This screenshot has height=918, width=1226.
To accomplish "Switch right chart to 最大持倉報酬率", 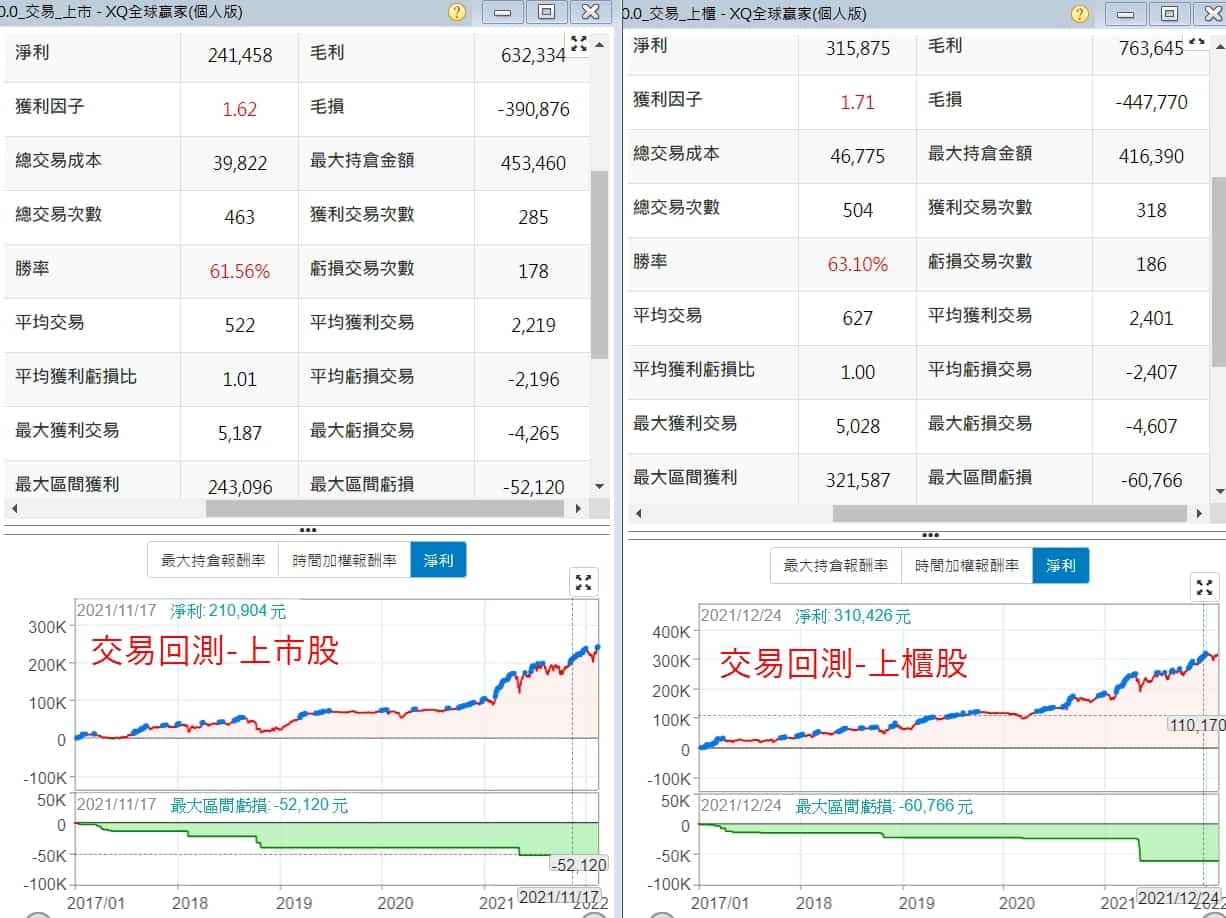I will 835,565.
